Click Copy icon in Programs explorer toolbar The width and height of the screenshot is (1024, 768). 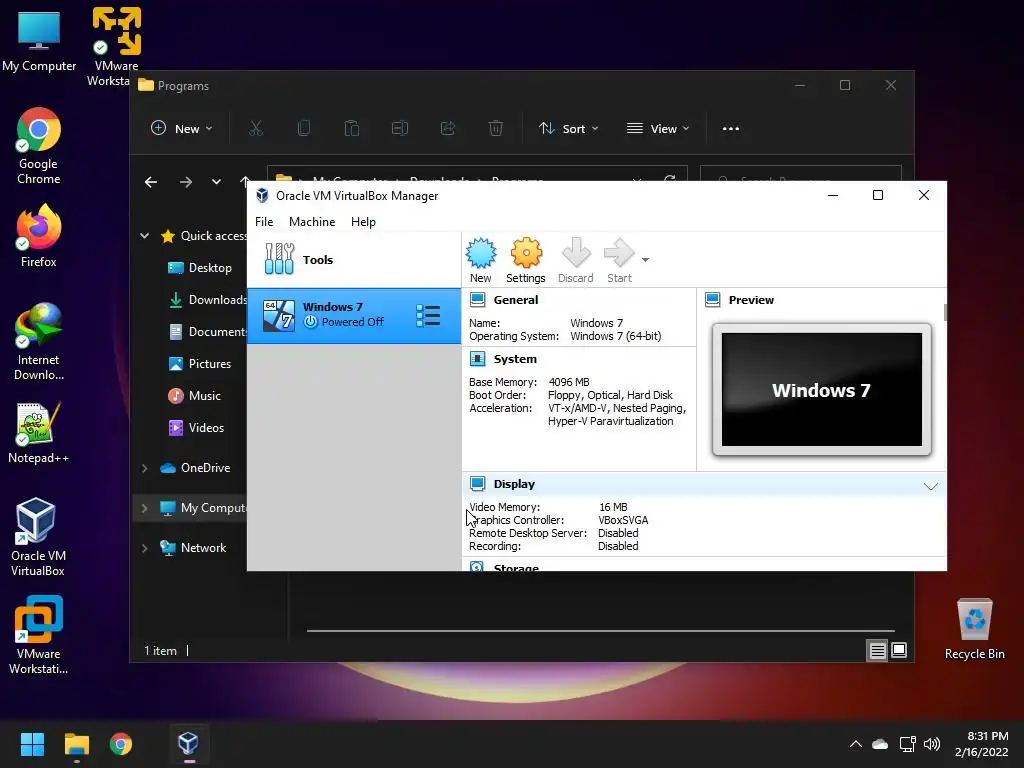point(304,128)
